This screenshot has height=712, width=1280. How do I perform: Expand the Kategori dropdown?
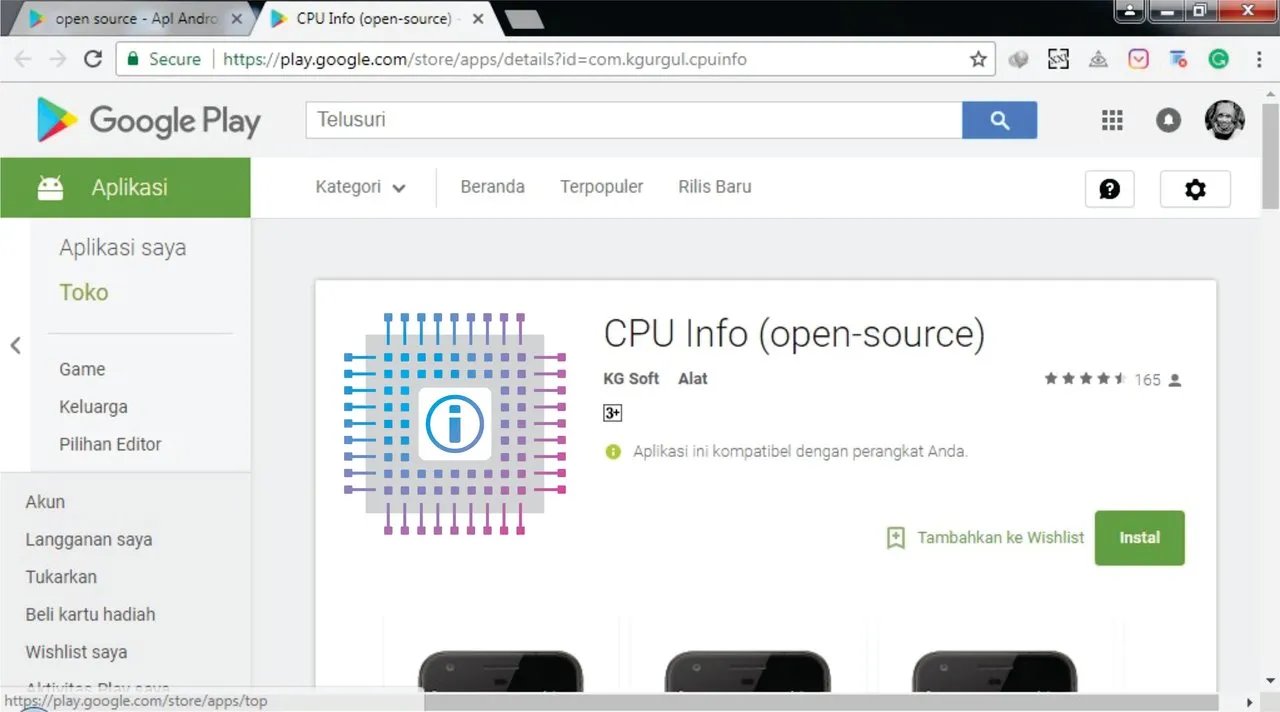click(x=360, y=187)
